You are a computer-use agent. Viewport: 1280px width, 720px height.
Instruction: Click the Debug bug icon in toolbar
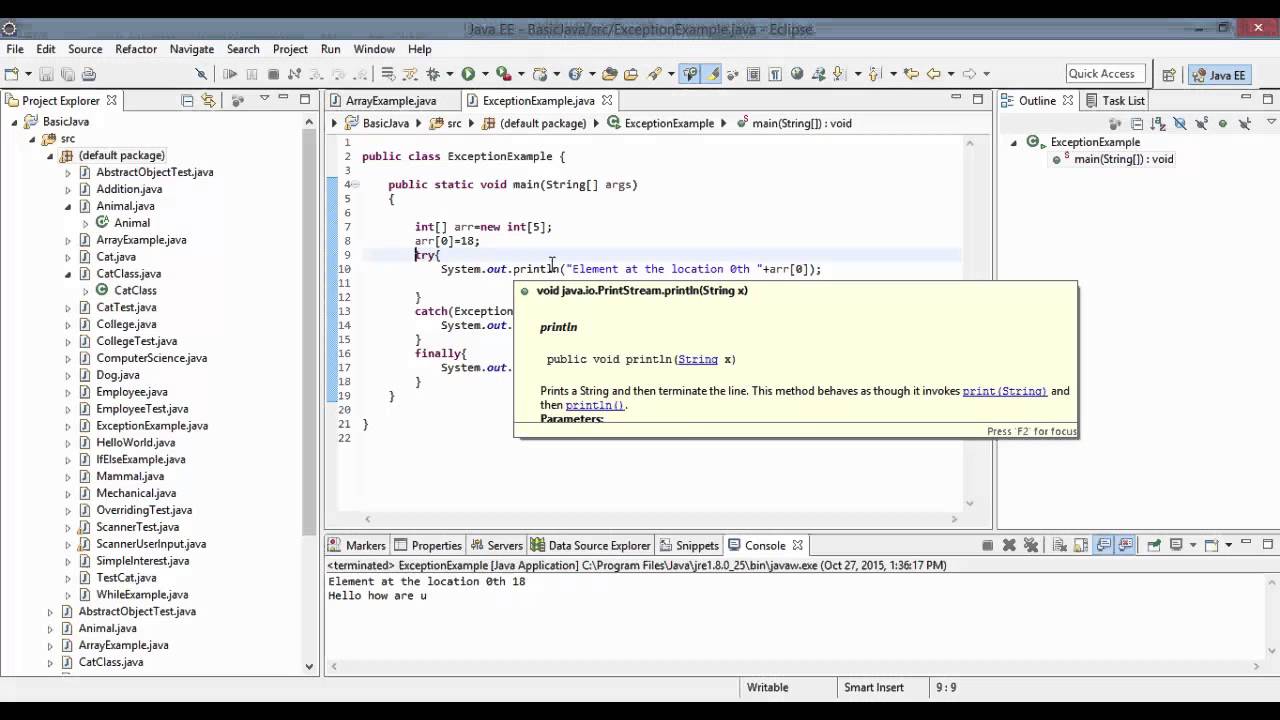[x=433, y=74]
